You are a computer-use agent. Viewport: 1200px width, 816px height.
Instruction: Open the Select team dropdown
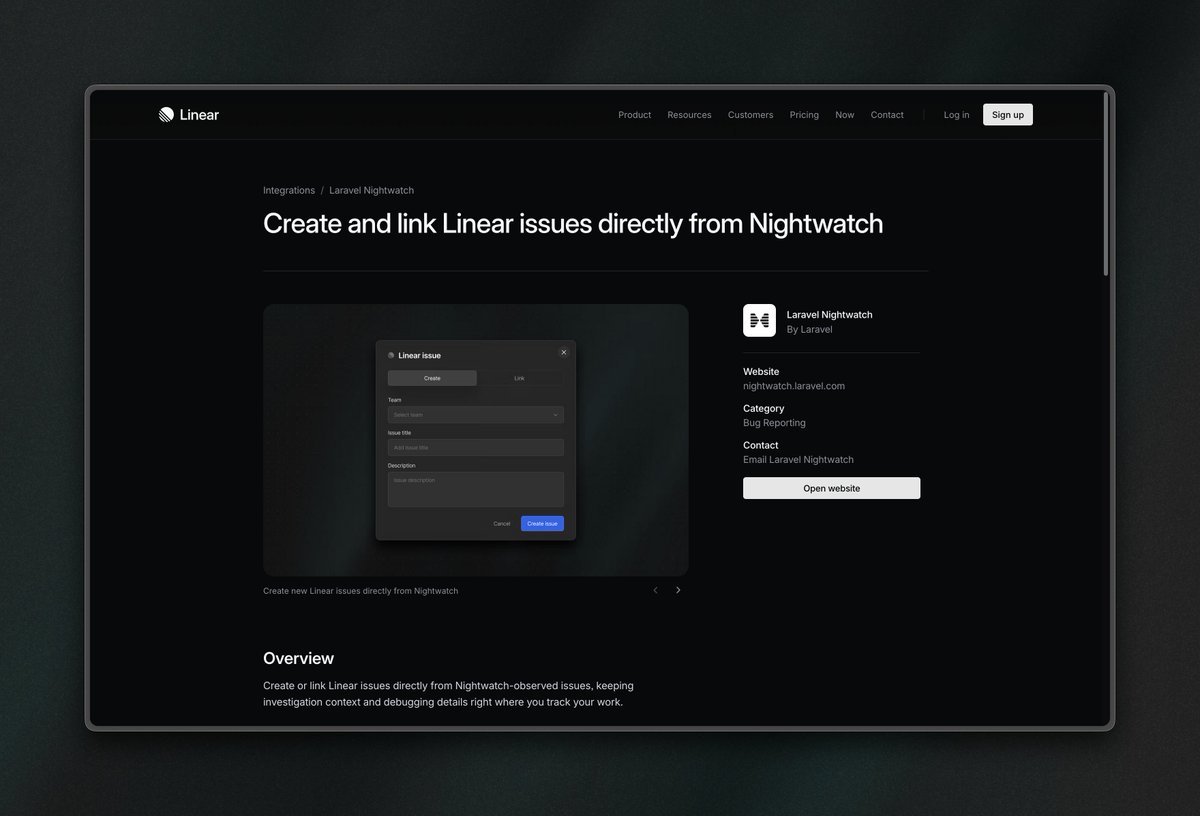click(x=475, y=414)
